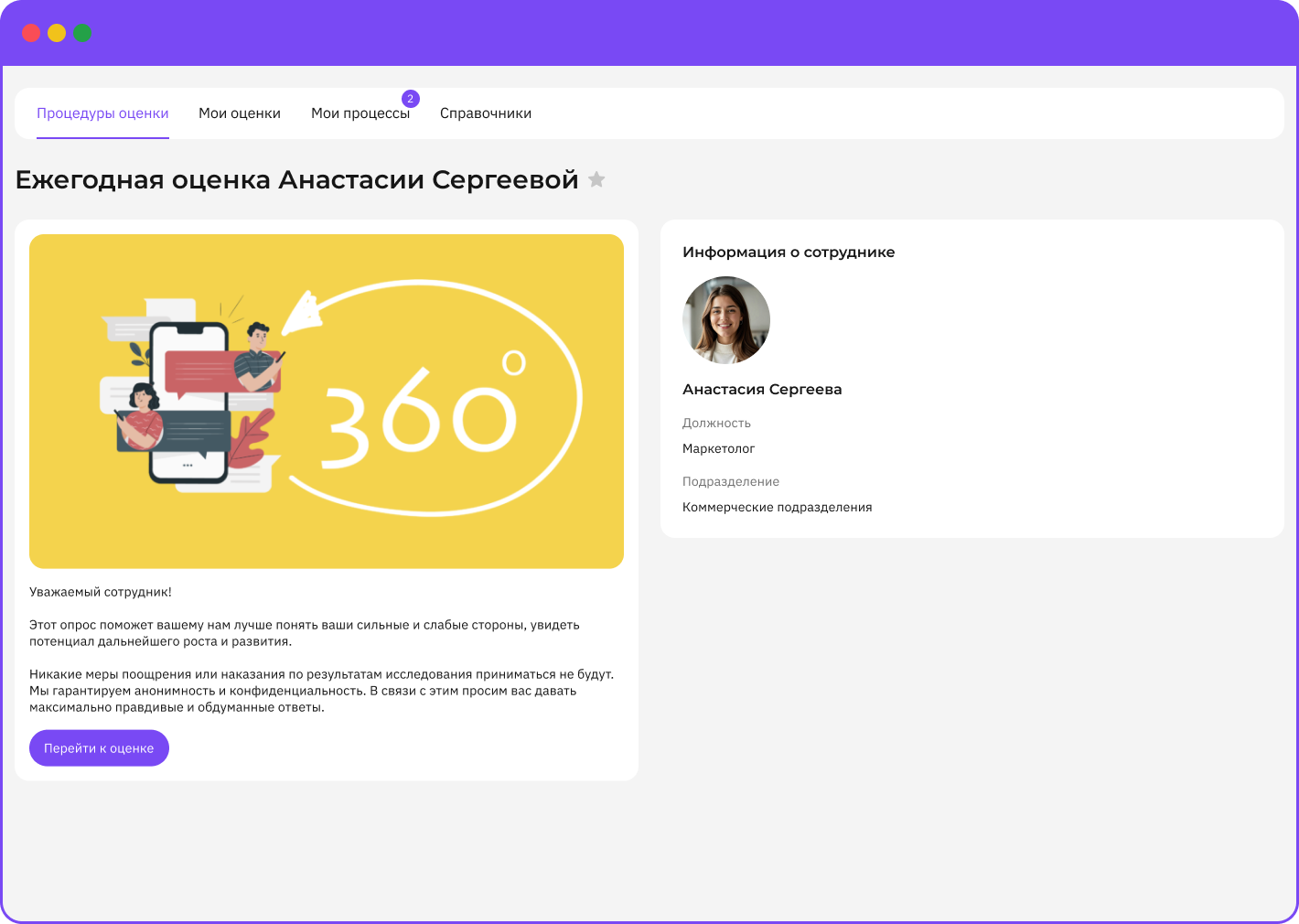The height and width of the screenshot is (924, 1299).
Task: Click the Информация о сотруднике heading
Action: [x=789, y=252]
